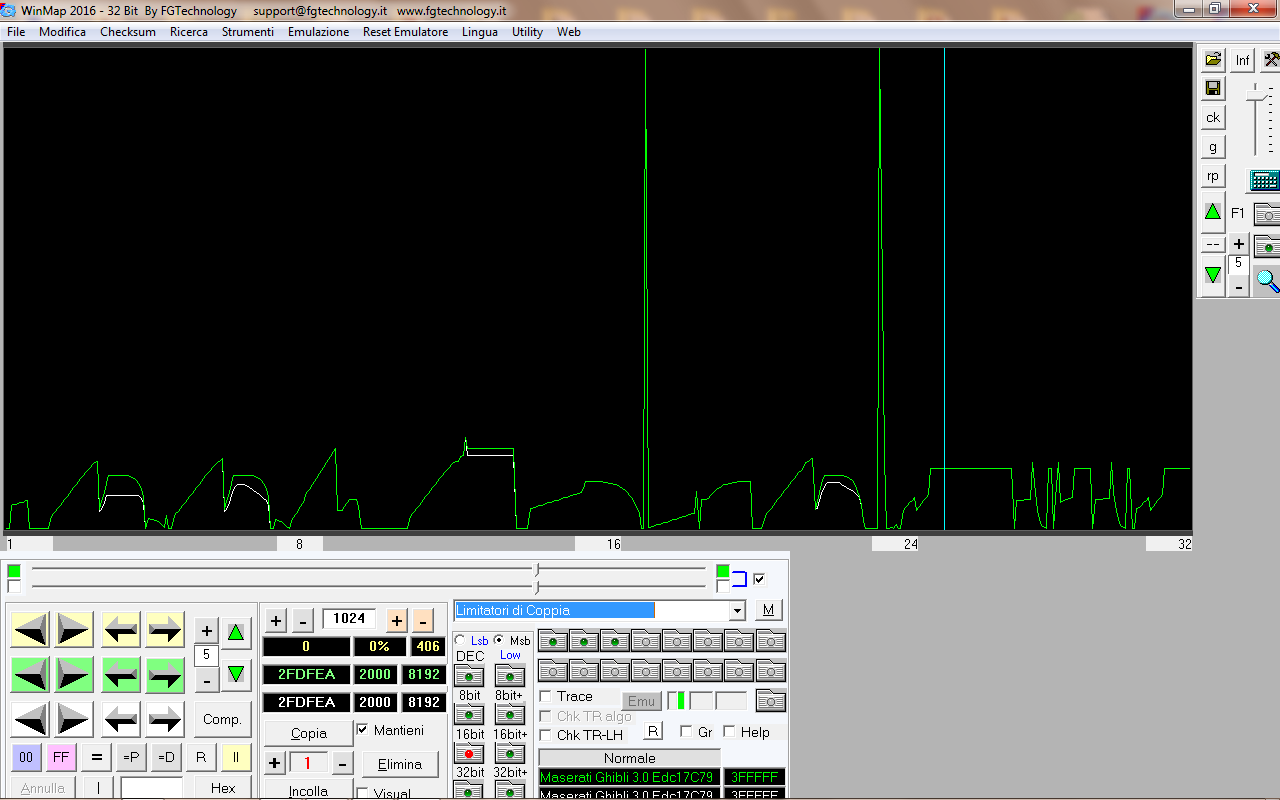Image resolution: width=1280 pixels, height=800 pixels.
Task: Click white-background right arrow button
Action: pyautogui.click(x=165, y=719)
